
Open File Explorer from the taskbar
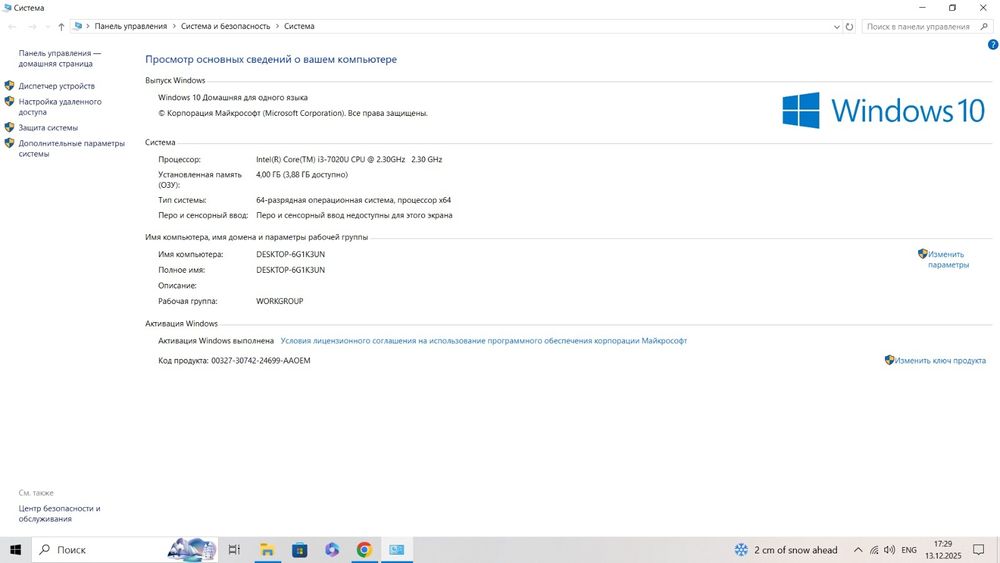pyautogui.click(x=267, y=550)
